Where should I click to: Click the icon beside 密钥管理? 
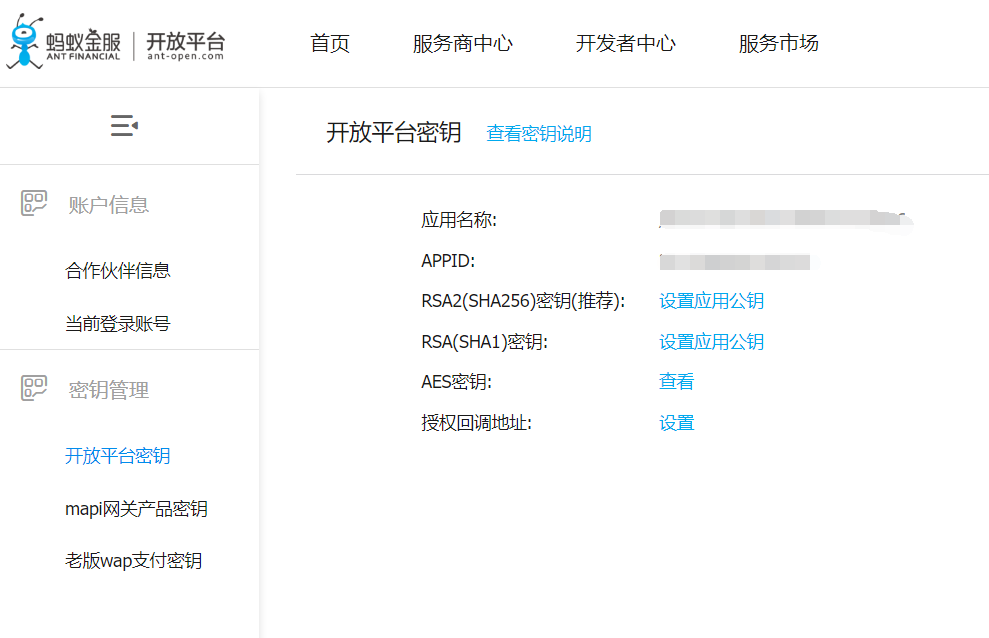(35, 389)
